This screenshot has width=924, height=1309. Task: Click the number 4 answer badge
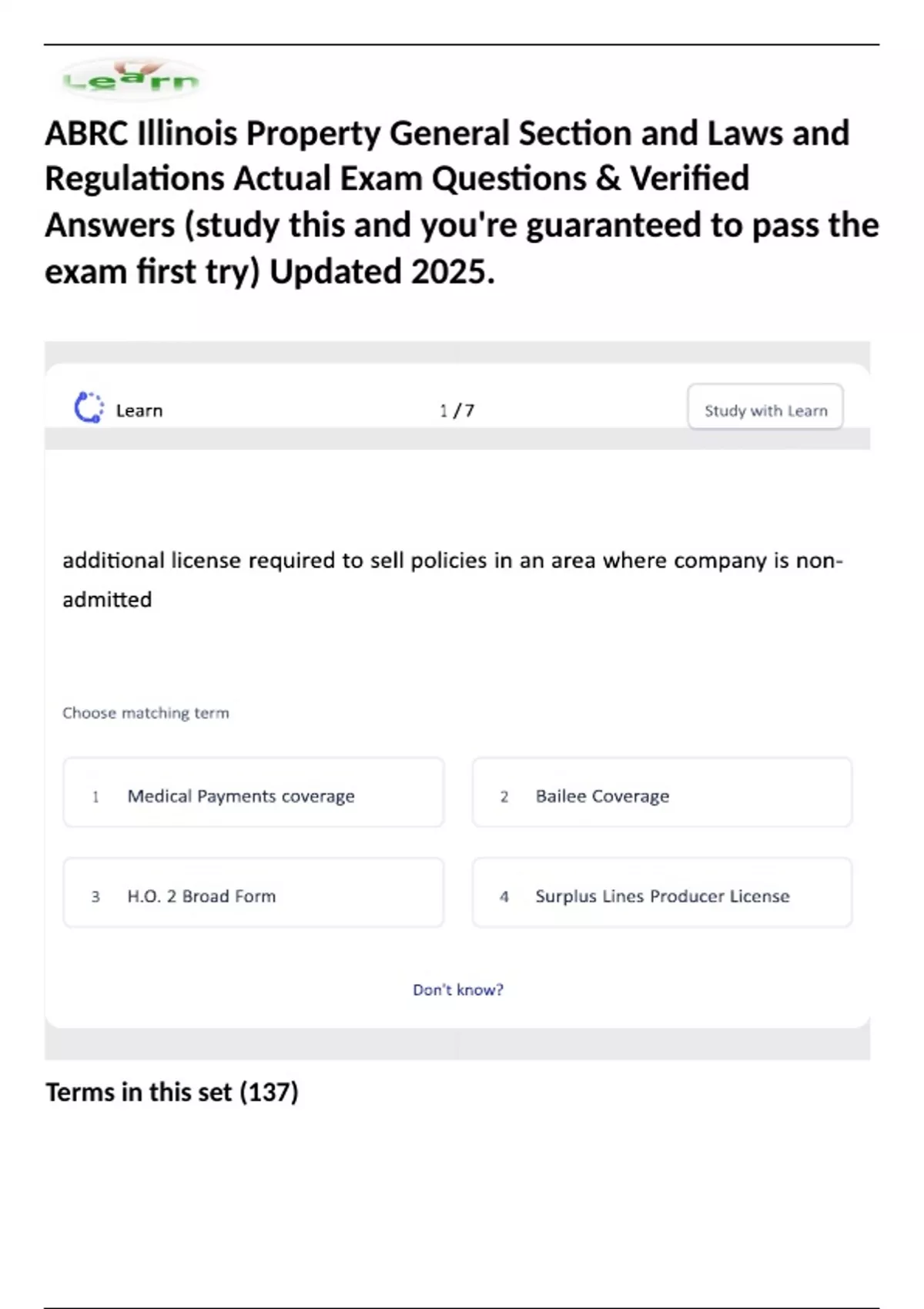504,896
